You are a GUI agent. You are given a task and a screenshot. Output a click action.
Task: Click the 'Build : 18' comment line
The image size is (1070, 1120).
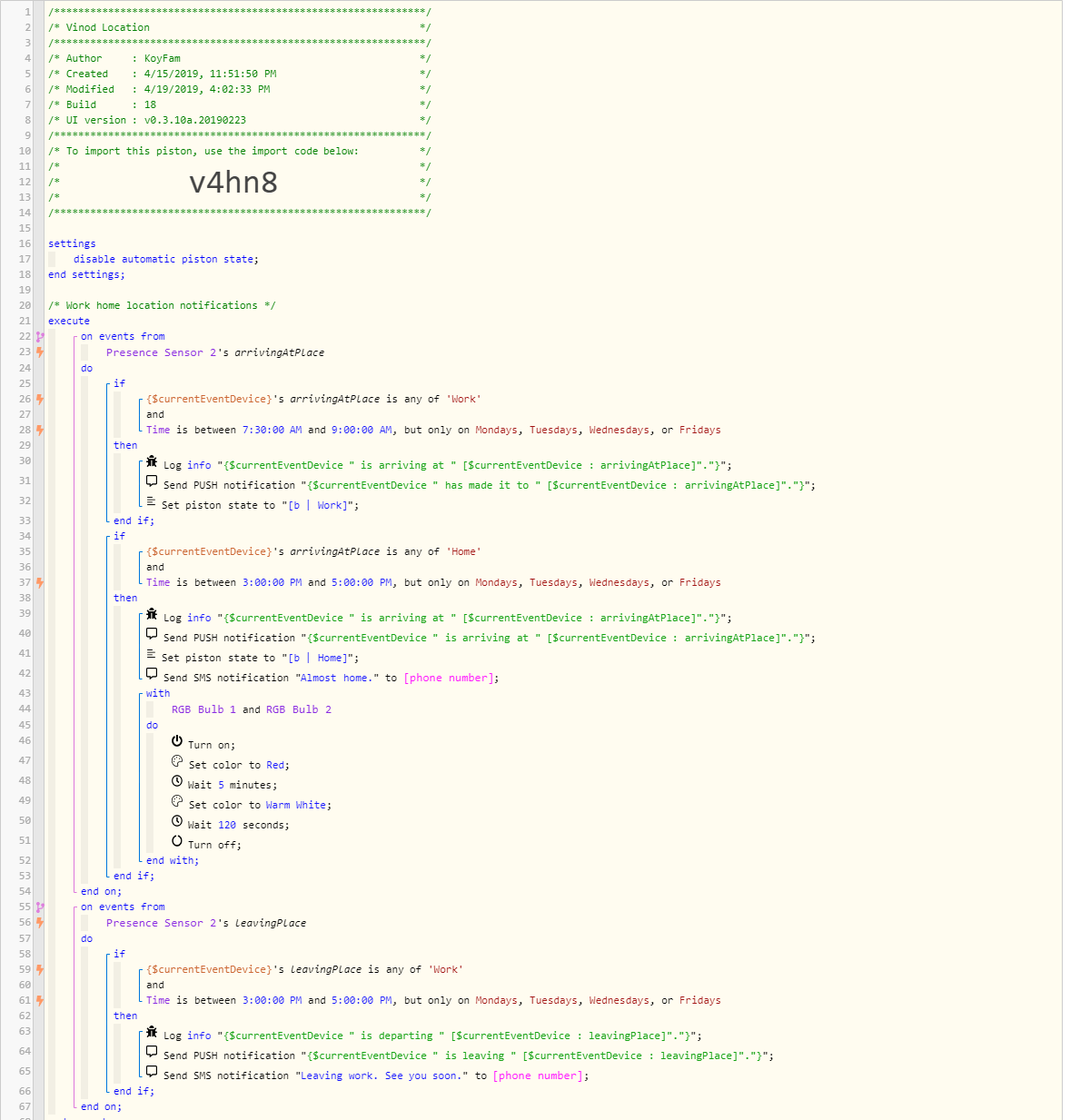pos(240,104)
